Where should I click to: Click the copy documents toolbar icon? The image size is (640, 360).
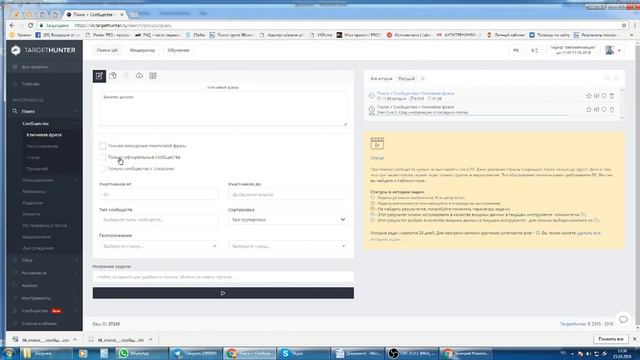[x=113, y=76]
